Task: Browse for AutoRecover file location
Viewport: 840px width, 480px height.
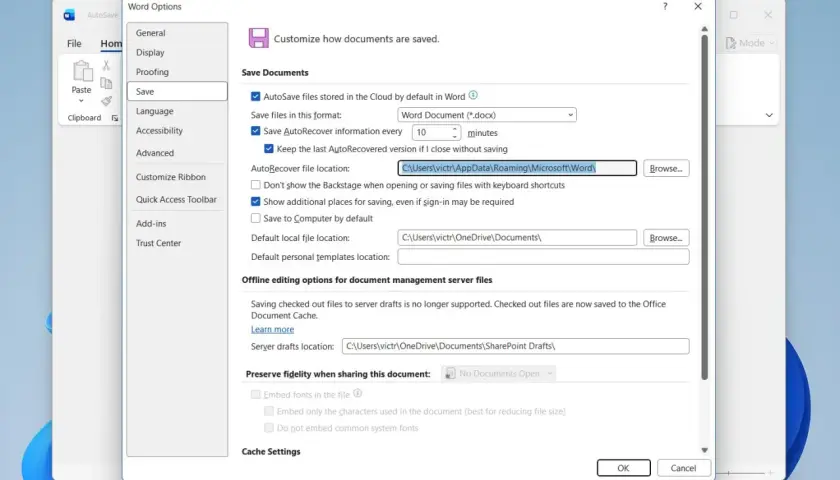Action: click(666, 168)
